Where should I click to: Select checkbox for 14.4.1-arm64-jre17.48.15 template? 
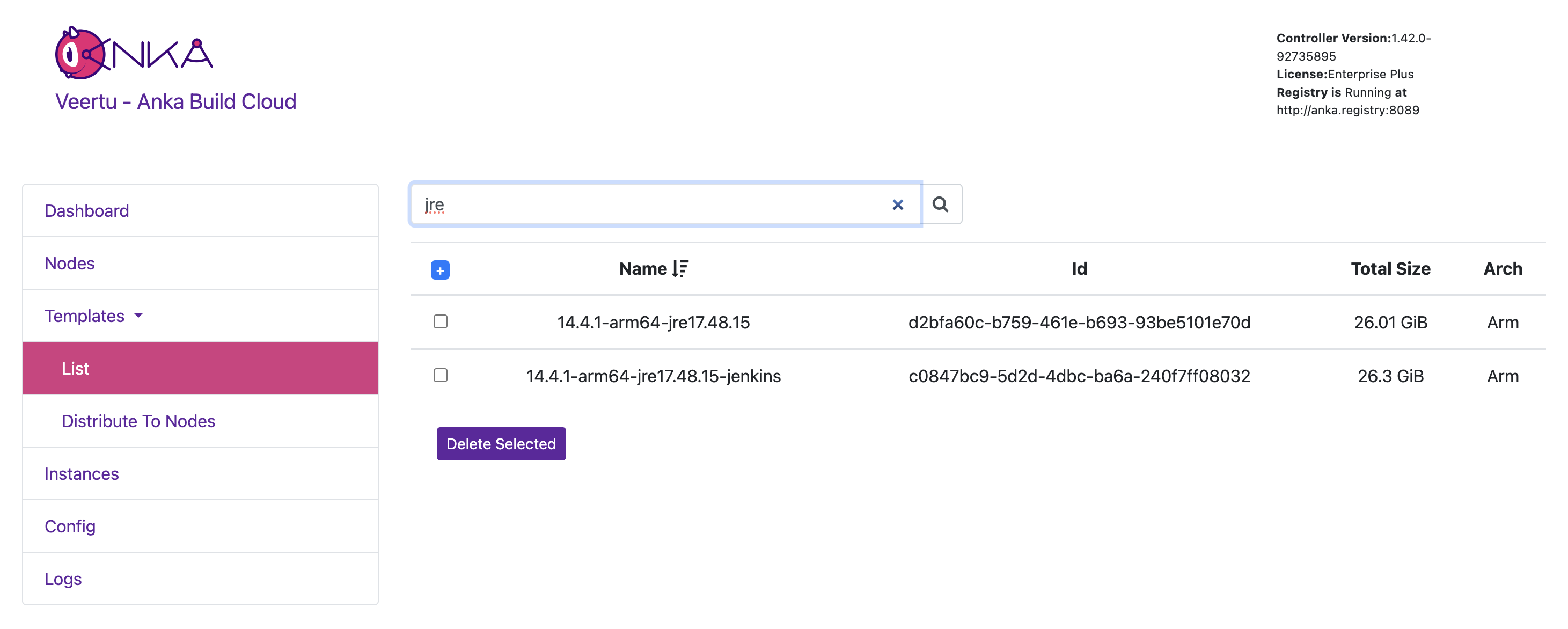[440, 321]
